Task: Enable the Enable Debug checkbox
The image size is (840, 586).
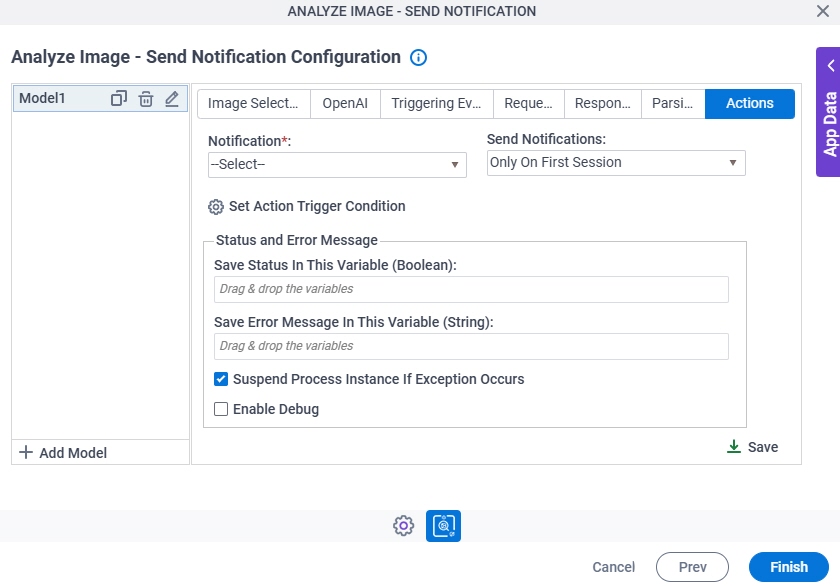Action: coord(221,409)
